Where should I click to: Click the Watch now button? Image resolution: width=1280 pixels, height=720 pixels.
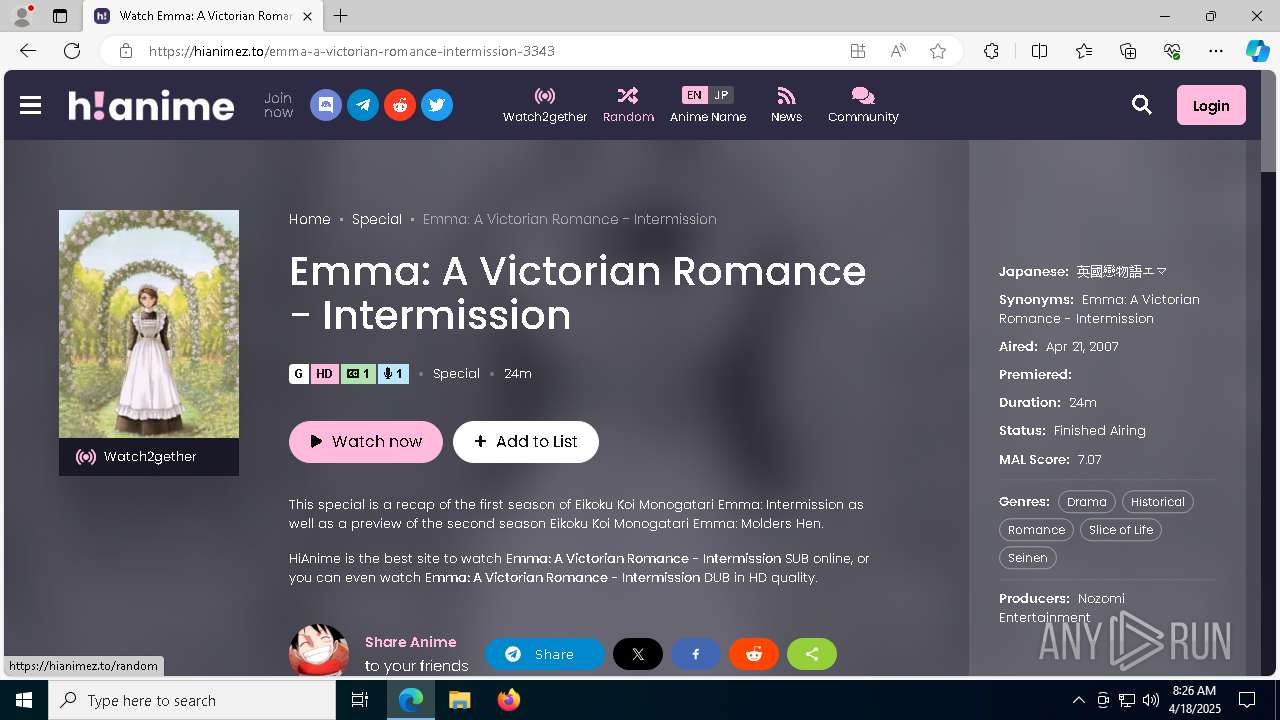point(366,442)
